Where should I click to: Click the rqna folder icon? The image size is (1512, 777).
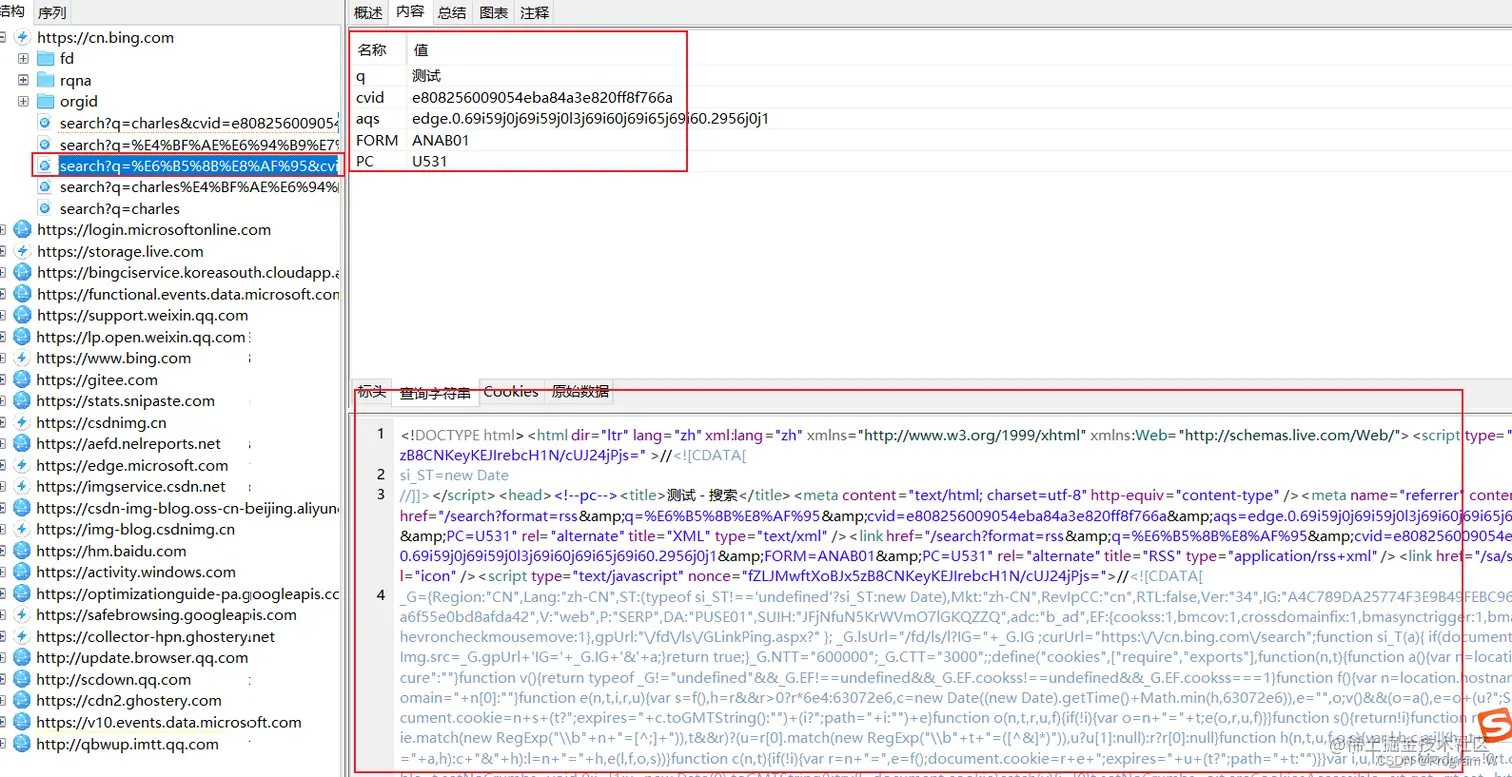45,80
